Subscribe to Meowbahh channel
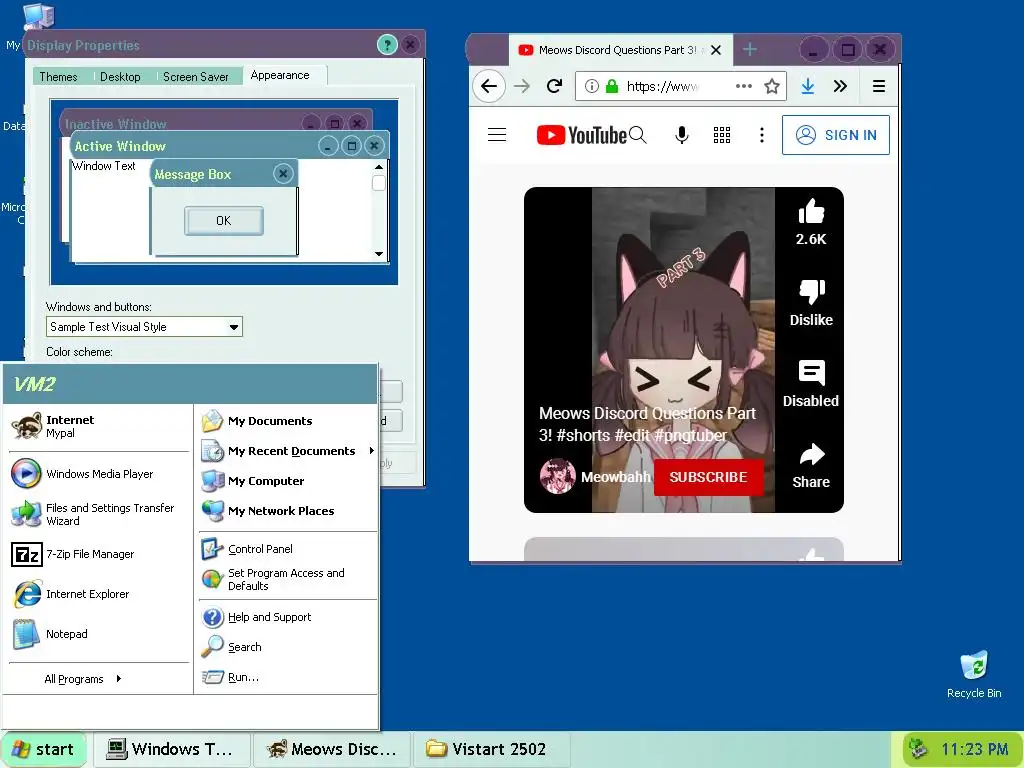The image size is (1024, 768). (x=709, y=477)
